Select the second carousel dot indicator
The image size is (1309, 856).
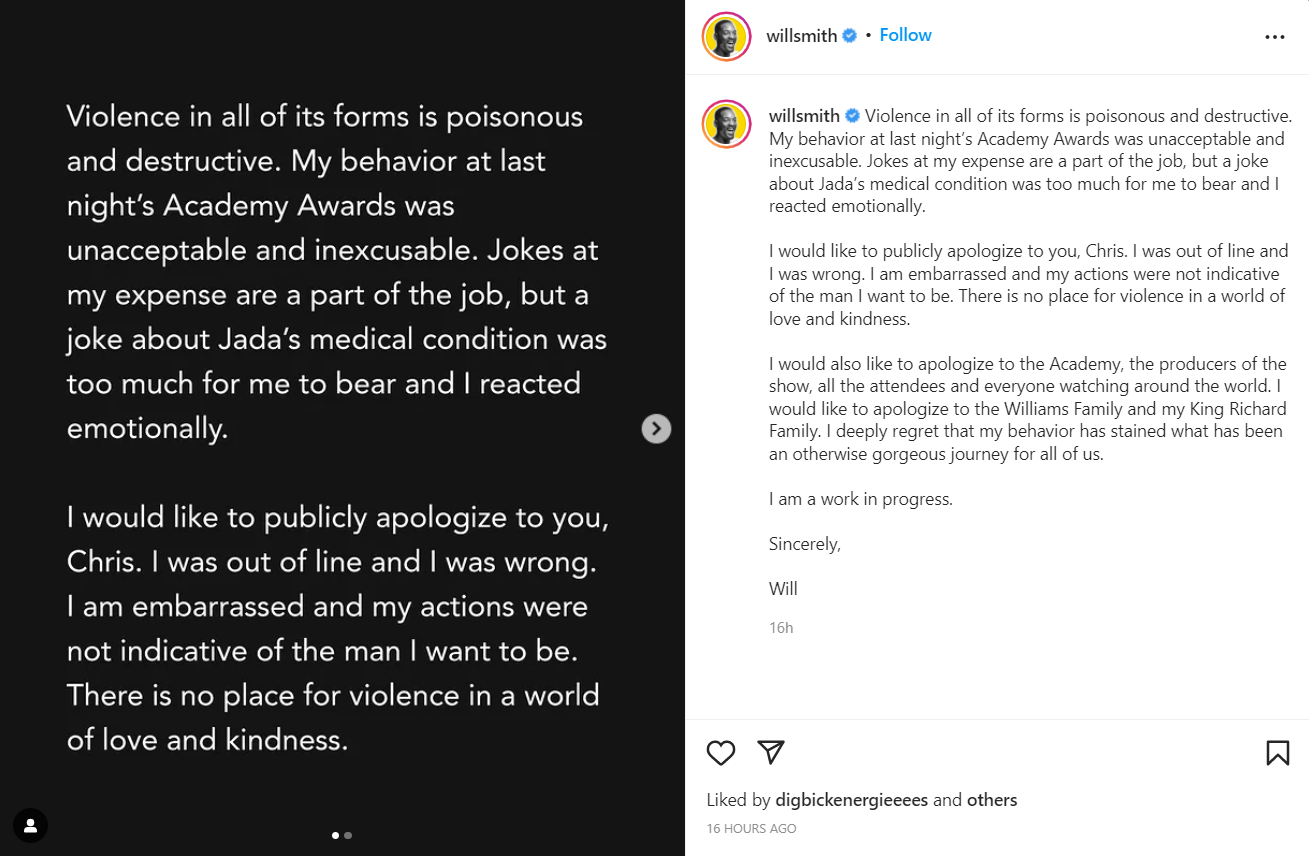coord(348,835)
